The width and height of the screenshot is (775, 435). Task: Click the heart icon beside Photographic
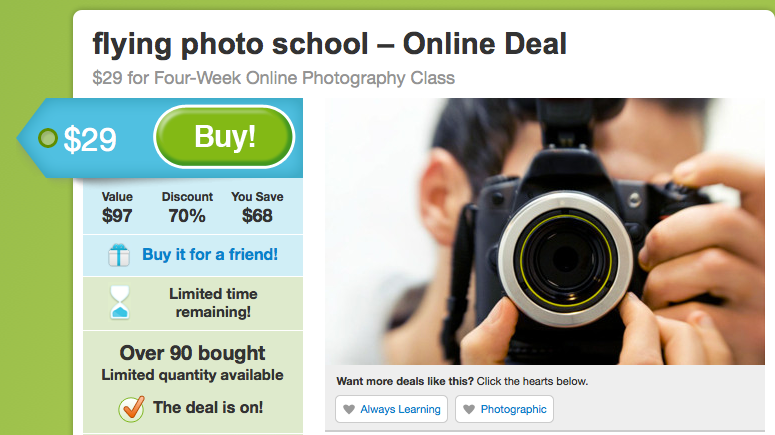click(x=469, y=409)
